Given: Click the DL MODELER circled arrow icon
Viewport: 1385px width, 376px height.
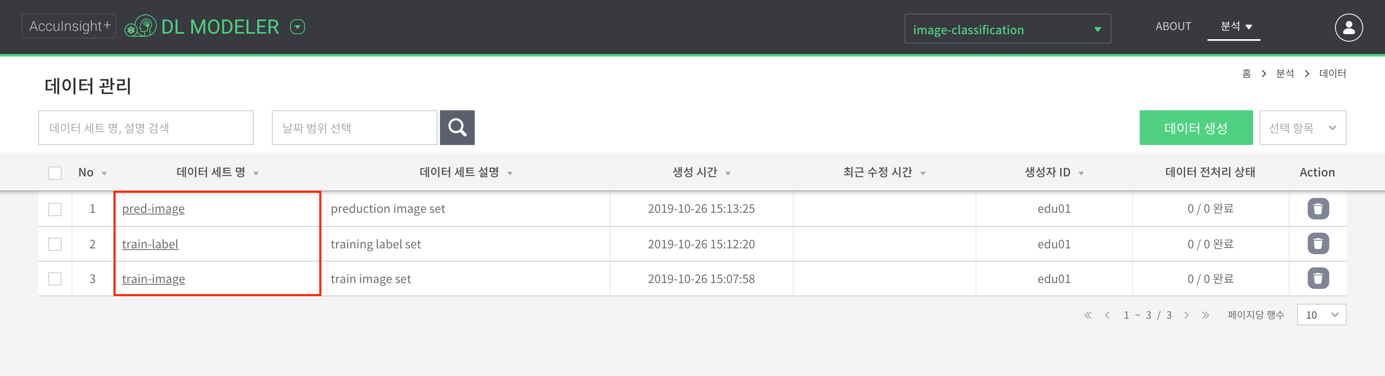Looking at the screenshot, I should point(297,27).
